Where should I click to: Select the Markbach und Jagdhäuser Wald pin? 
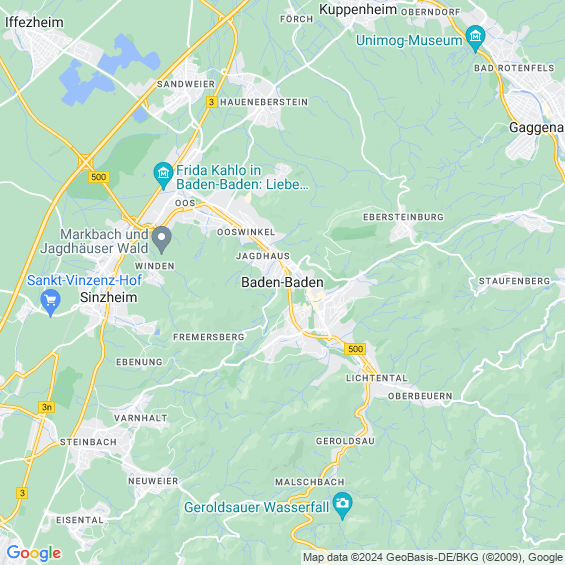coord(162,240)
